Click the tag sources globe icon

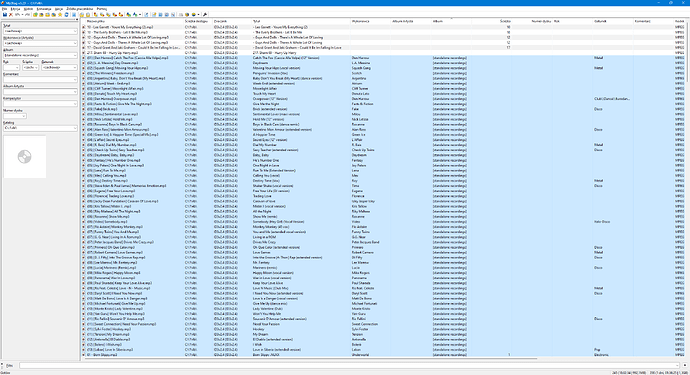(194, 15)
